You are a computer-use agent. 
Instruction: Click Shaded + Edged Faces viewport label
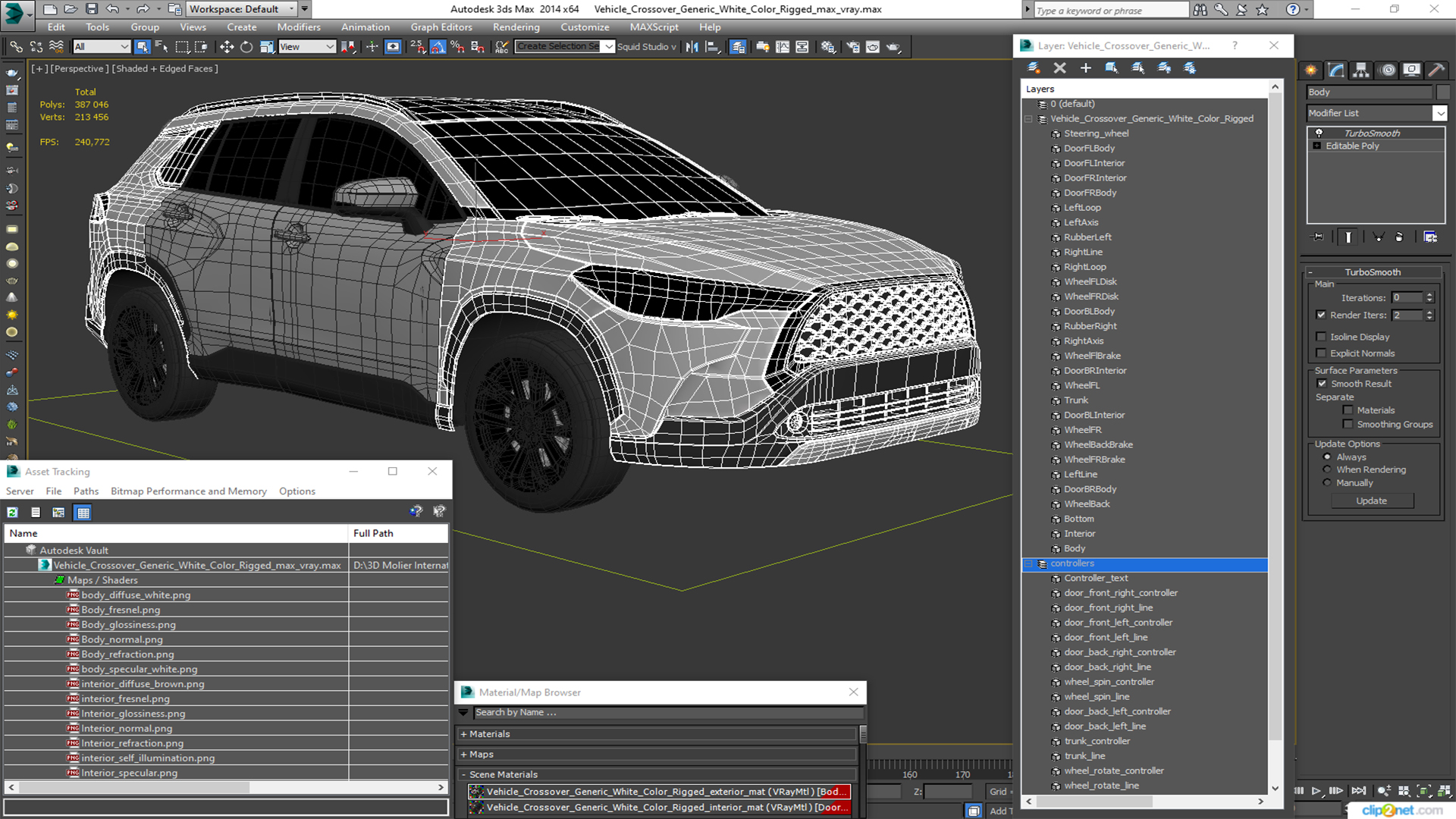[x=165, y=69]
